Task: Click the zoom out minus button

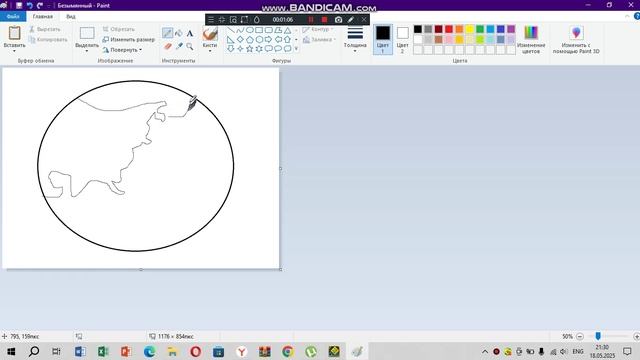Action: pos(580,336)
